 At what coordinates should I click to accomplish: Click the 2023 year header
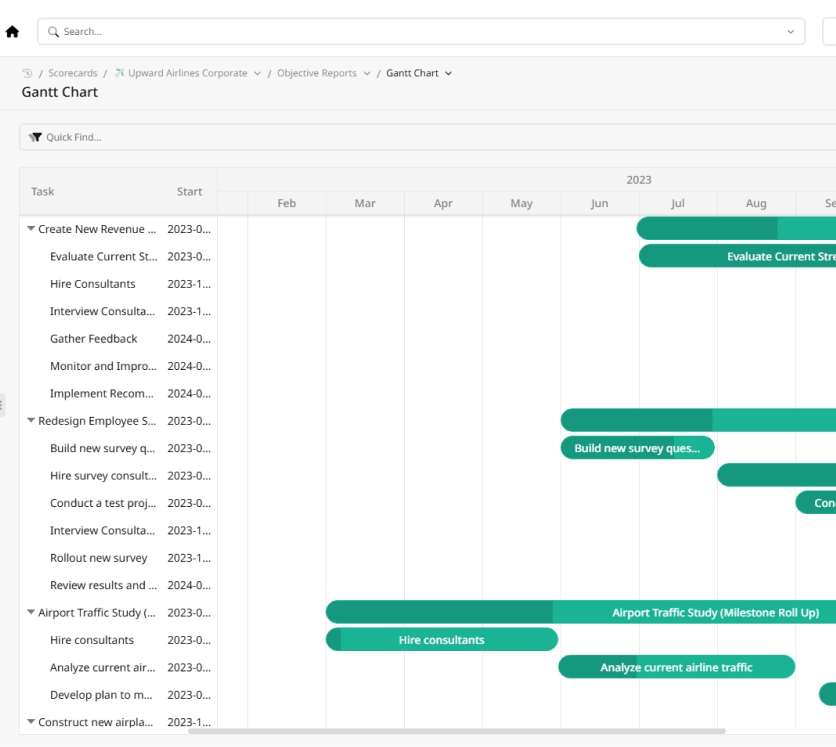(639, 180)
